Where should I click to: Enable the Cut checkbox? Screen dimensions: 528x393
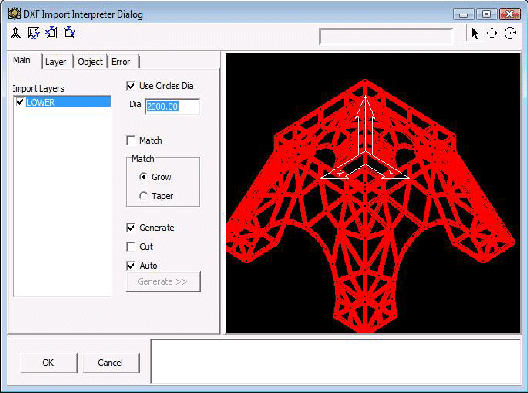(130, 247)
